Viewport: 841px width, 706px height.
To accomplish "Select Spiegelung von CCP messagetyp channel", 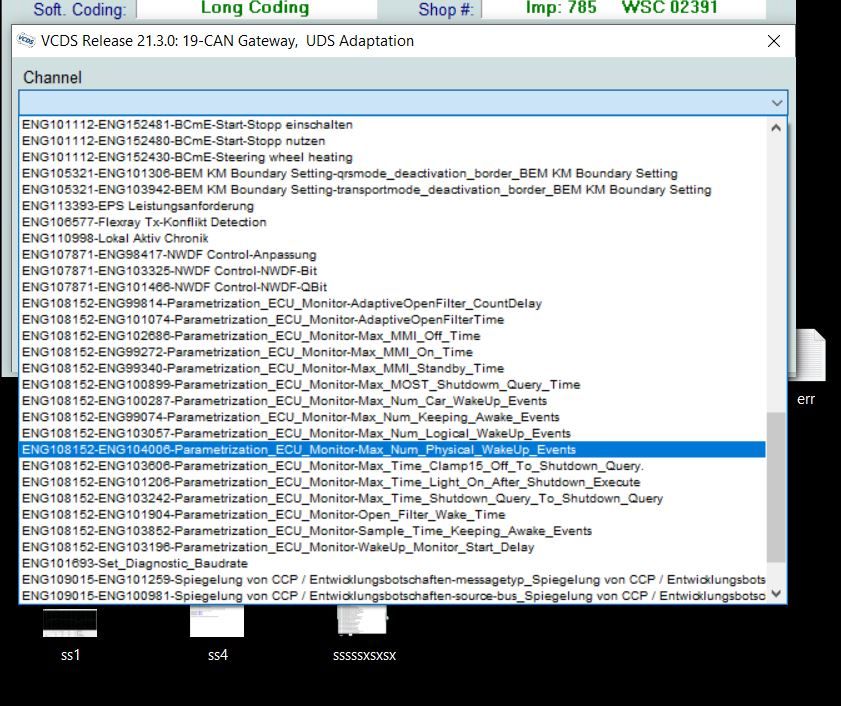I will 392,580.
